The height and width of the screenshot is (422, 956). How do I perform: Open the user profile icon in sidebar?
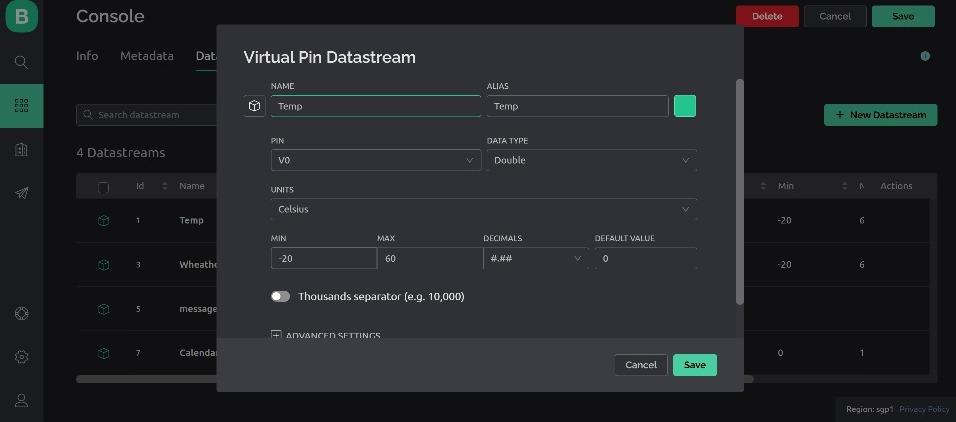(21, 400)
